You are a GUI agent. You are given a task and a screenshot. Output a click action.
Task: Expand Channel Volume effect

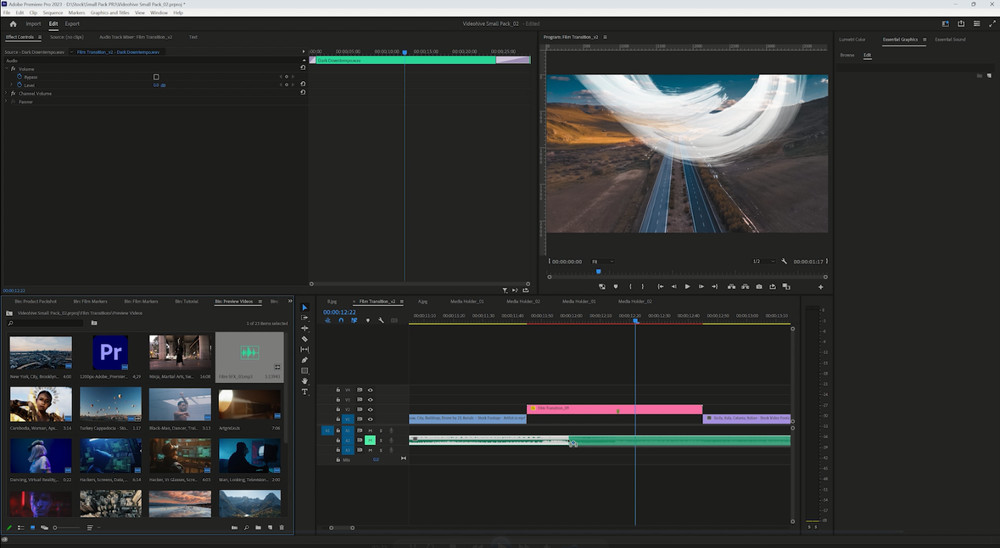[x=6, y=93]
